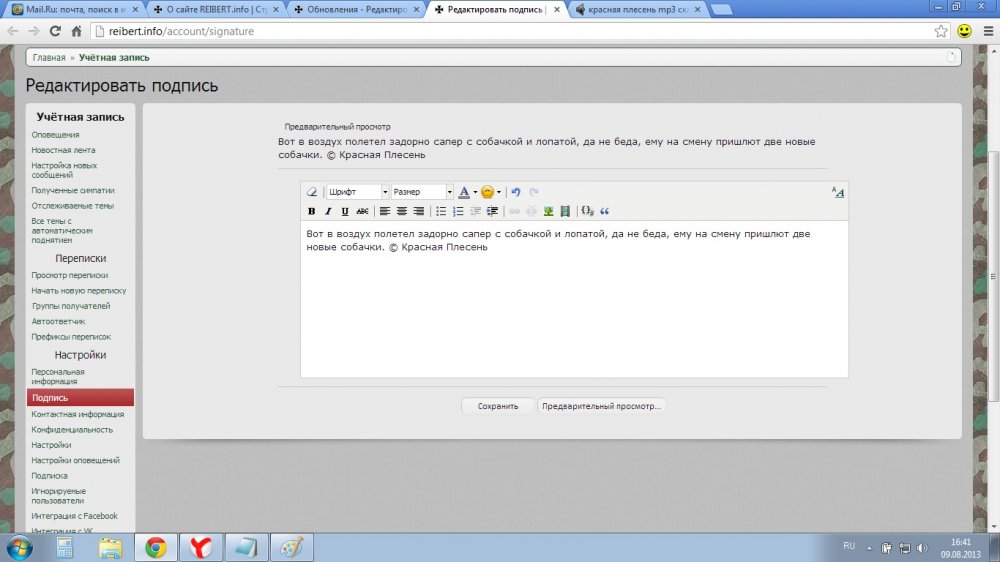The image size is (1000, 562).
Task: Open Интеграция с Facebook link
Action: (x=74, y=515)
